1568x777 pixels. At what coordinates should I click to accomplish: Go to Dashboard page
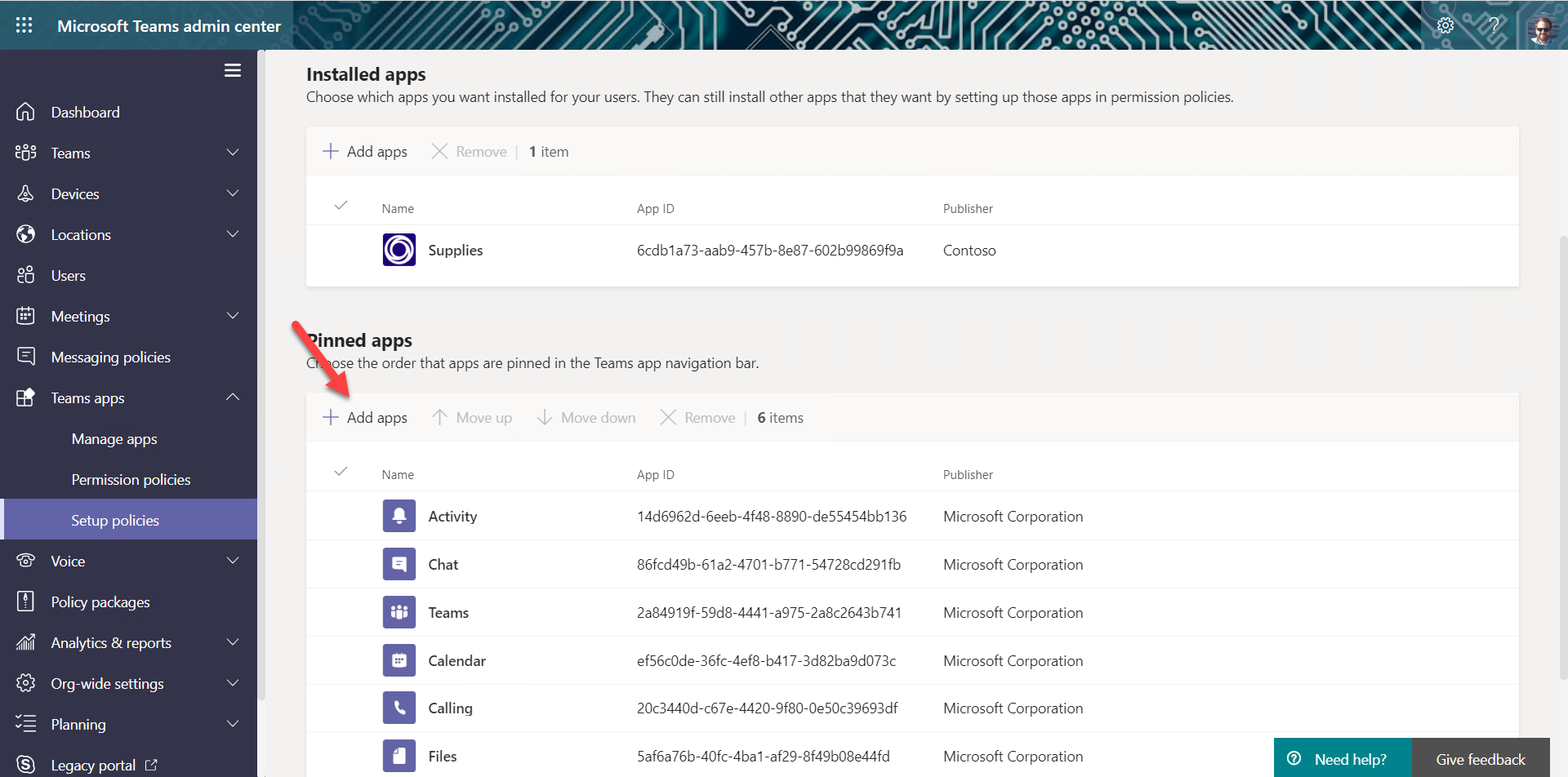(x=85, y=113)
